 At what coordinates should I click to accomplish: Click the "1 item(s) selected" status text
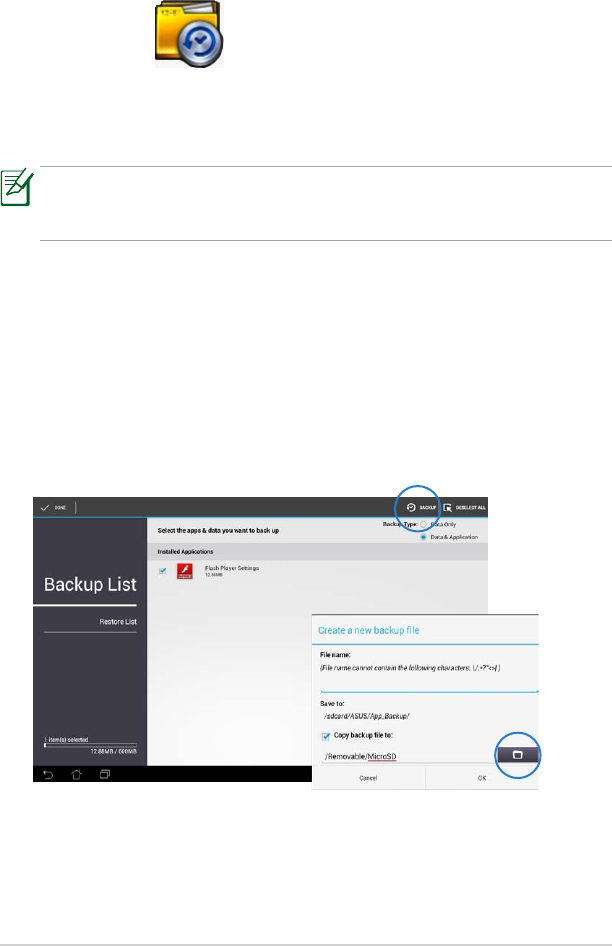pos(66,739)
